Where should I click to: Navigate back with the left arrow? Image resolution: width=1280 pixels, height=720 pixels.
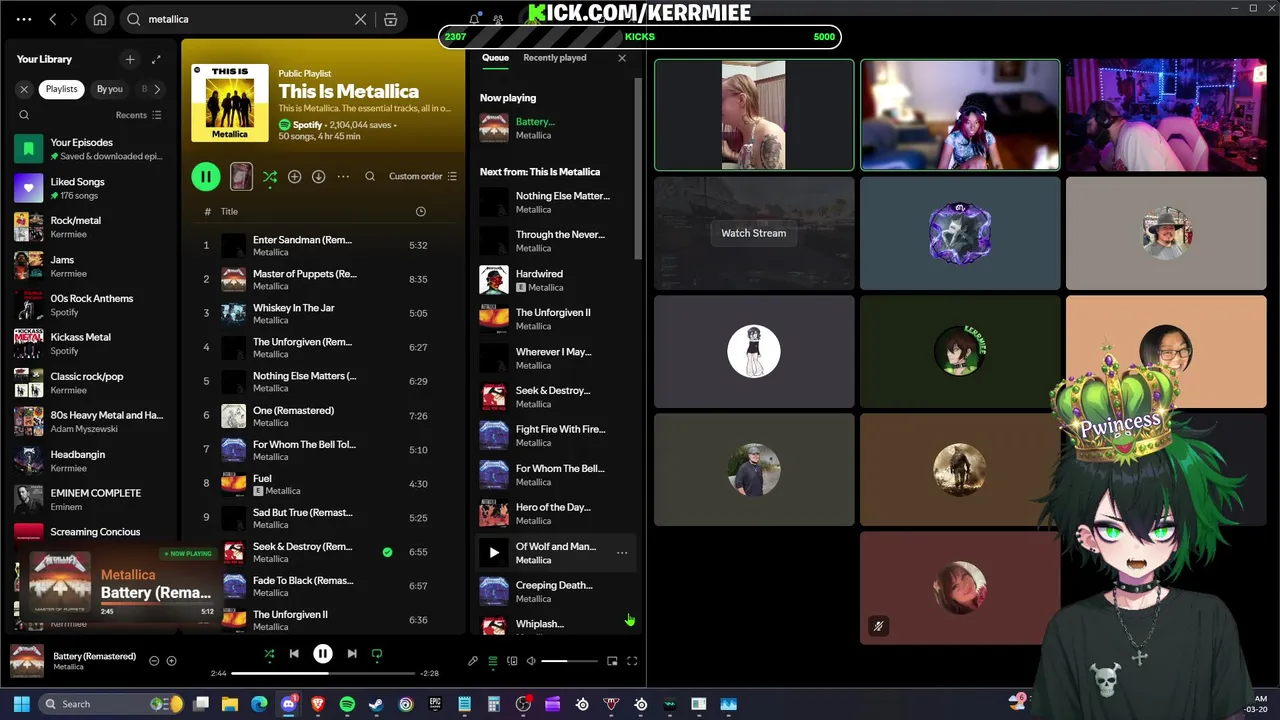click(53, 19)
